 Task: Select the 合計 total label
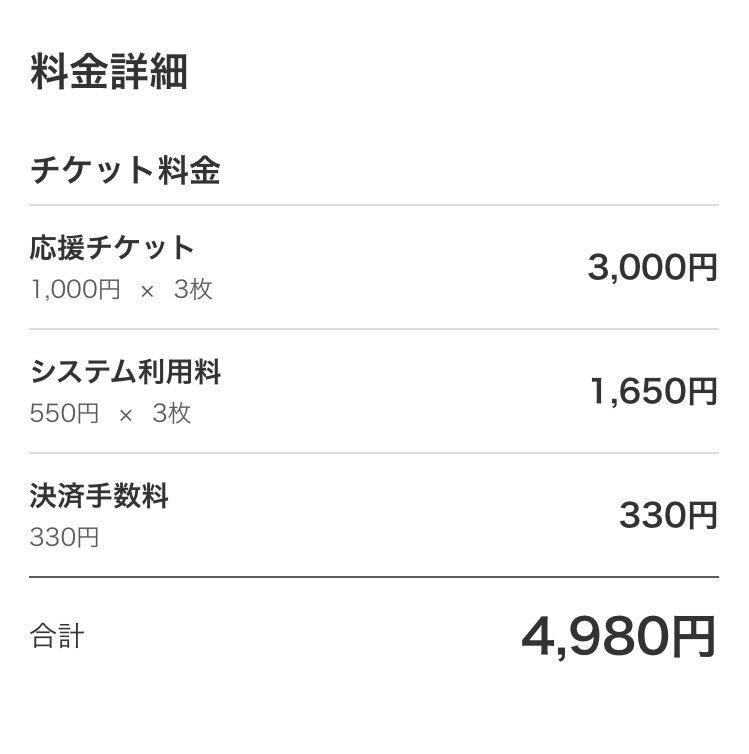(x=57, y=637)
